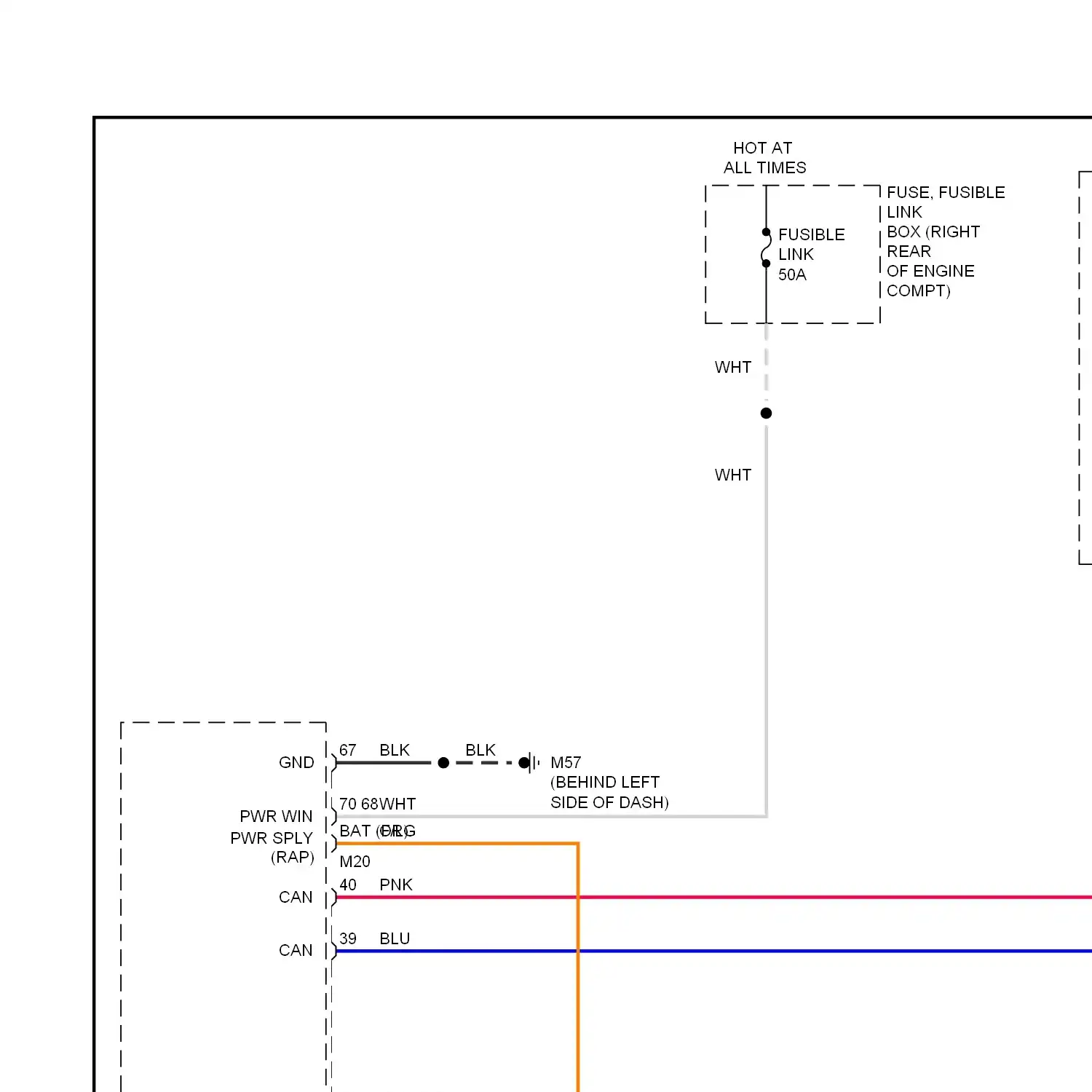
Task: Click the WHT label between fuse box and splice dot
Action: [732, 367]
